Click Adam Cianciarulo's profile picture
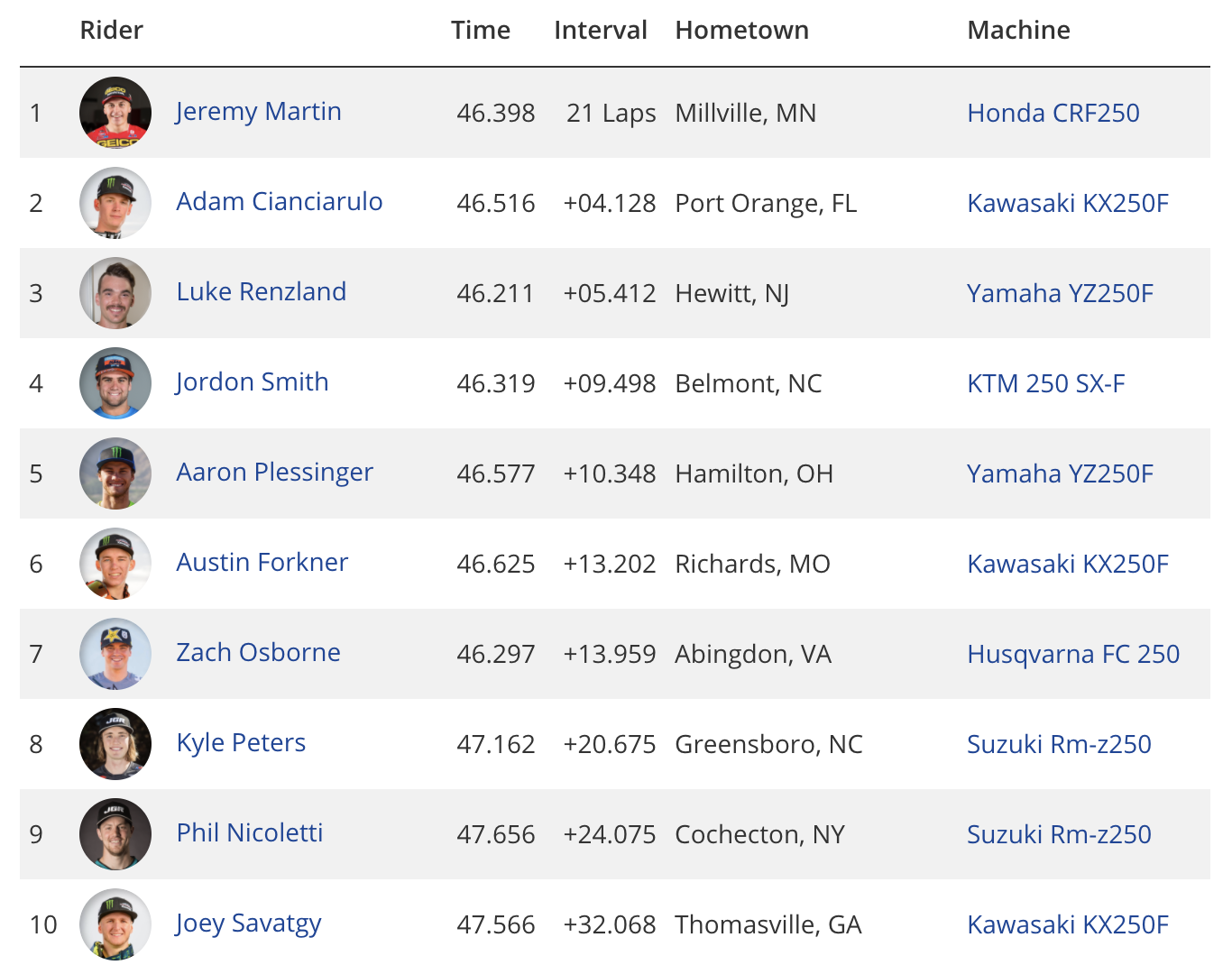 tap(115, 203)
